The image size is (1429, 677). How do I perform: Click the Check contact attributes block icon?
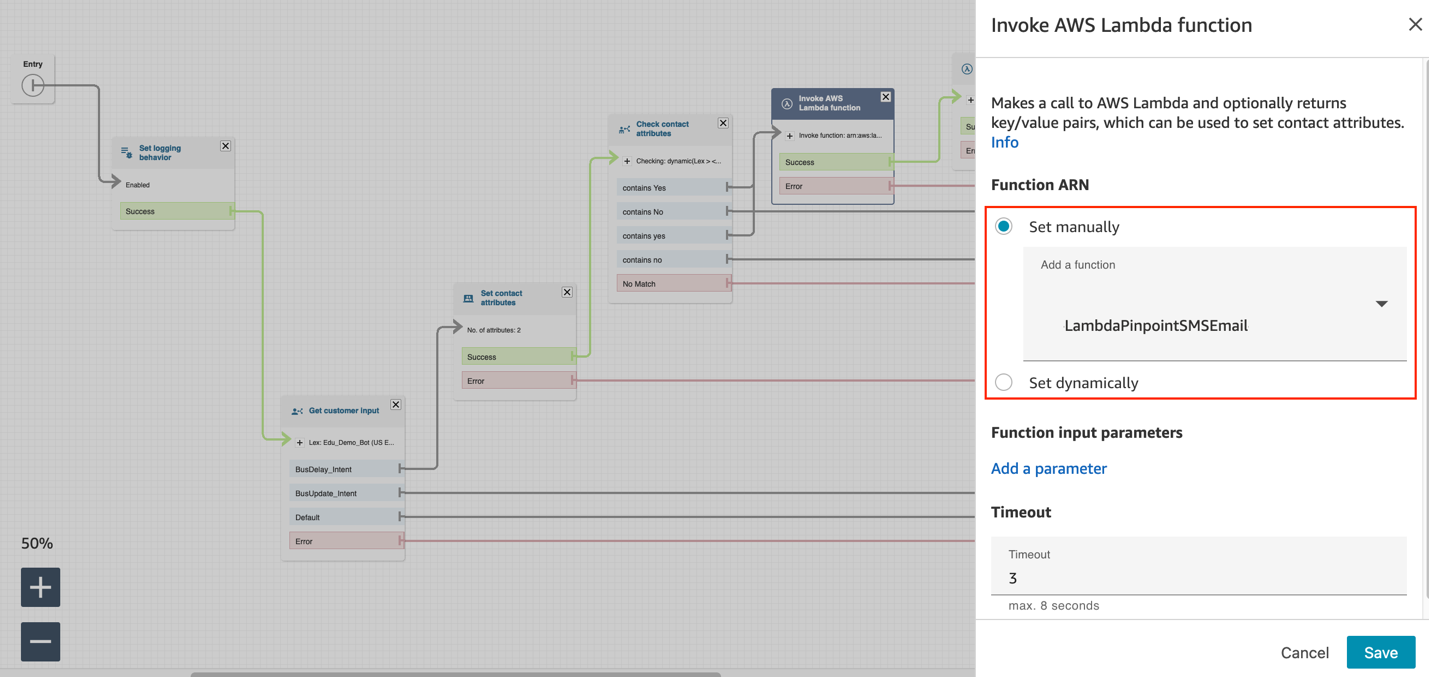click(623, 127)
